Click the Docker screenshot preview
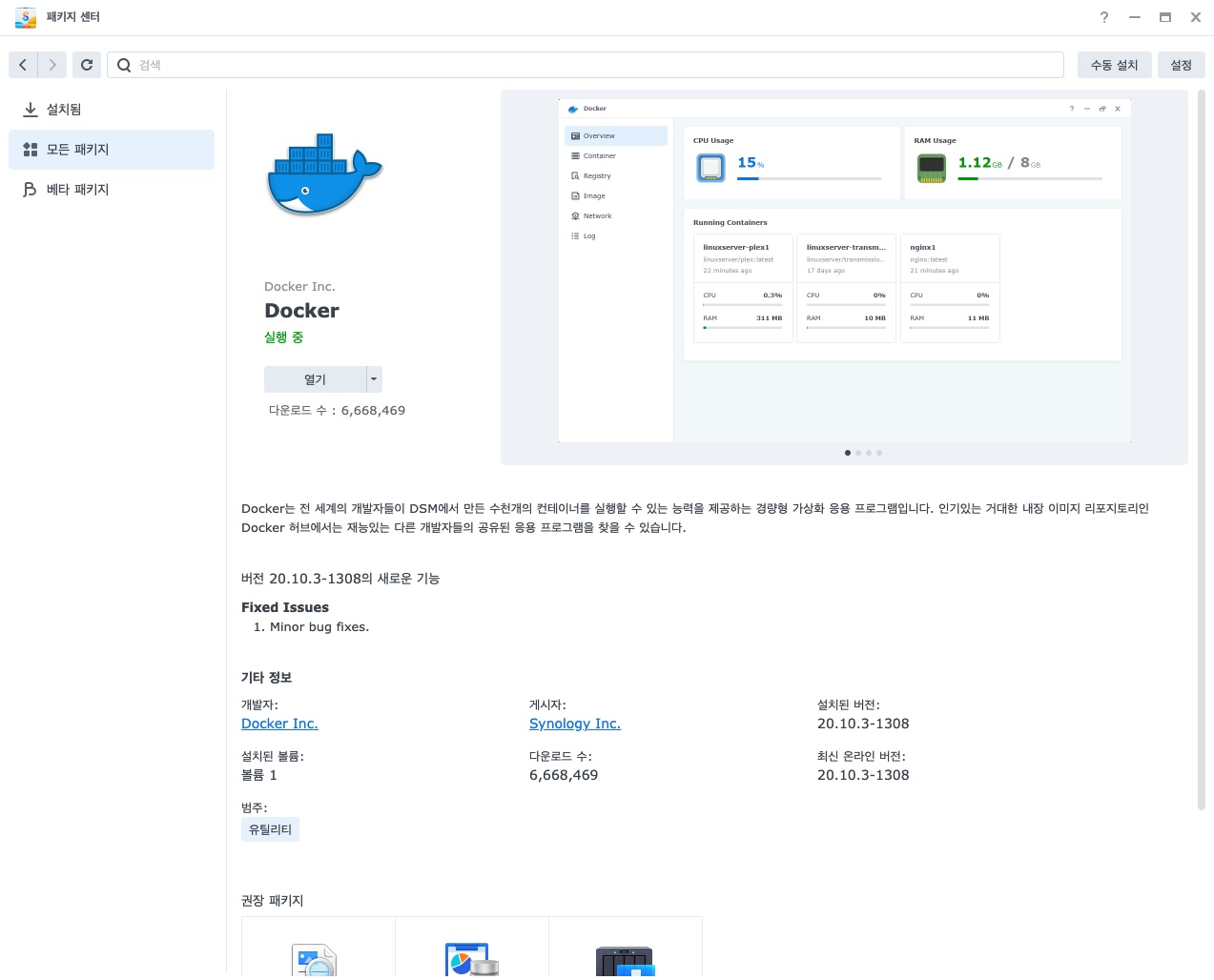The width and height of the screenshot is (1214, 980). pyautogui.click(x=845, y=271)
